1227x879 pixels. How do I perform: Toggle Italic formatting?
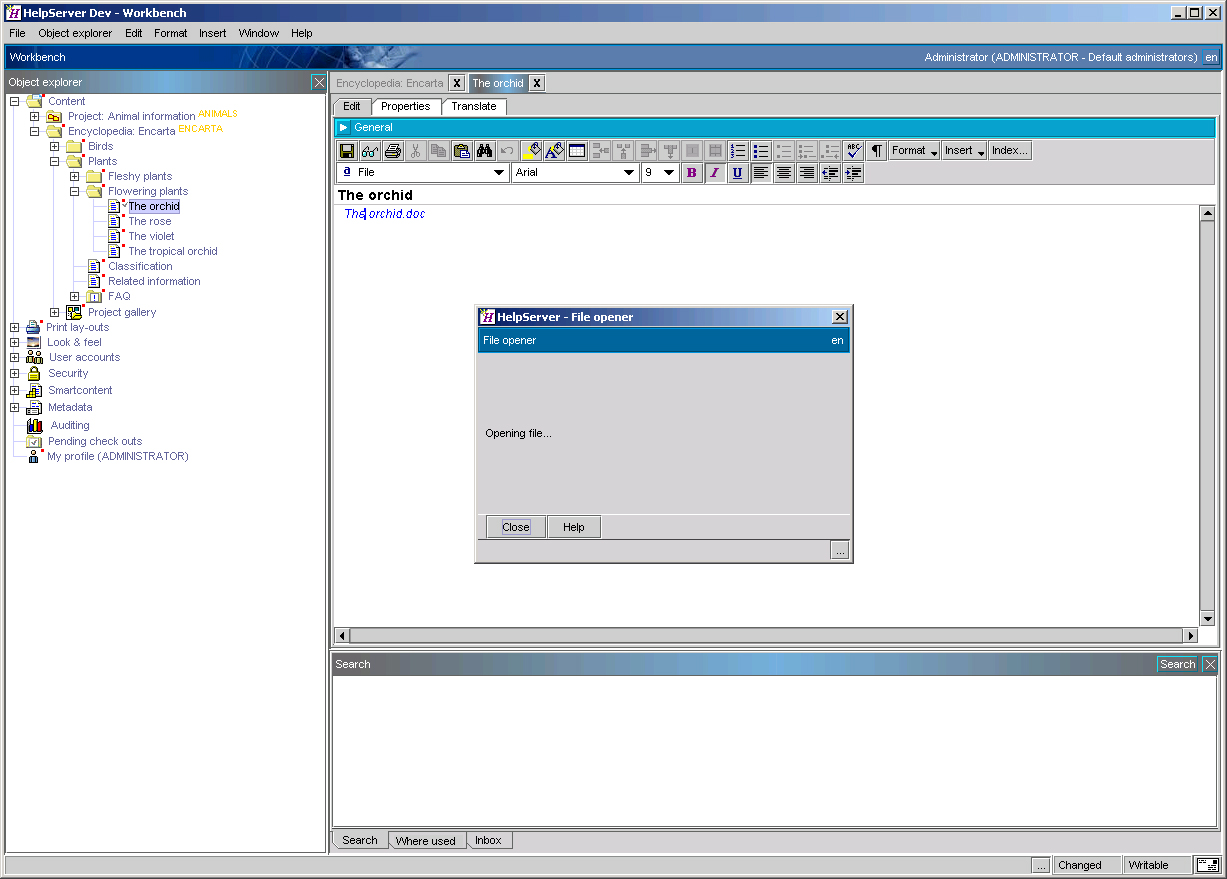pyautogui.click(x=715, y=173)
